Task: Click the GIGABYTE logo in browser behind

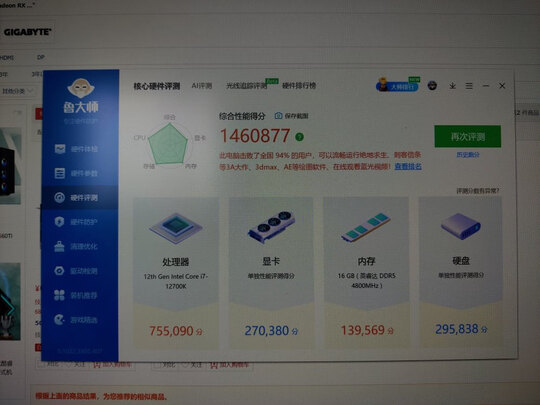Action: tap(27, 32)
